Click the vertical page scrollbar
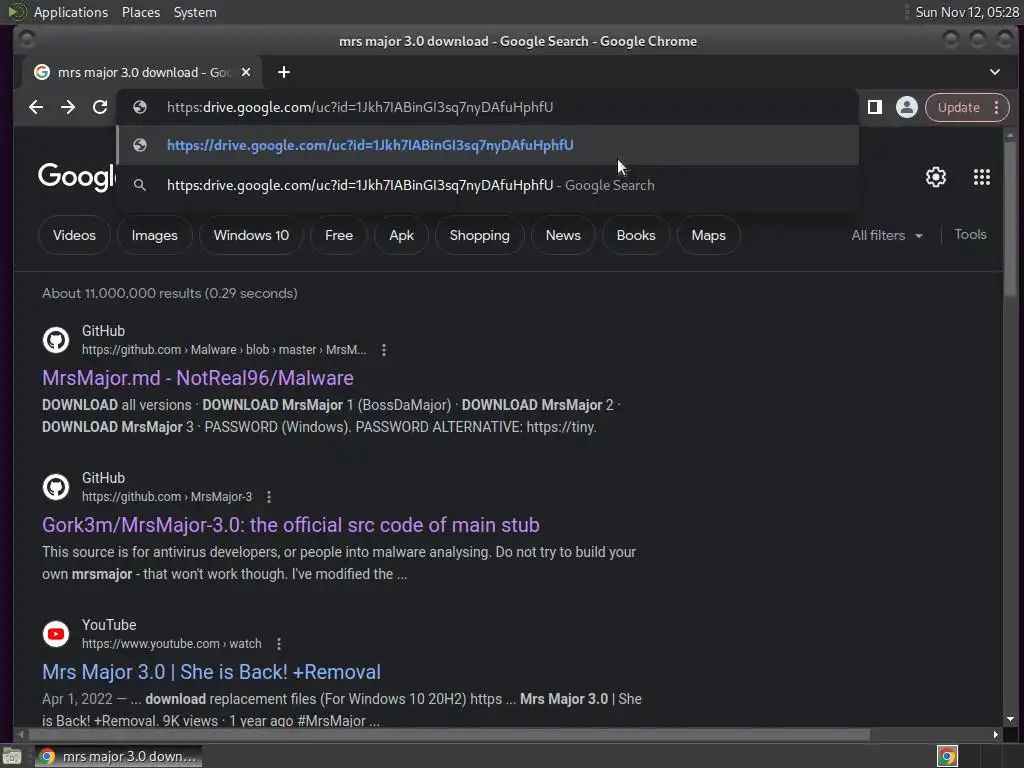This screenshot has height=768, width=1024. click(x=1010, y=220)
